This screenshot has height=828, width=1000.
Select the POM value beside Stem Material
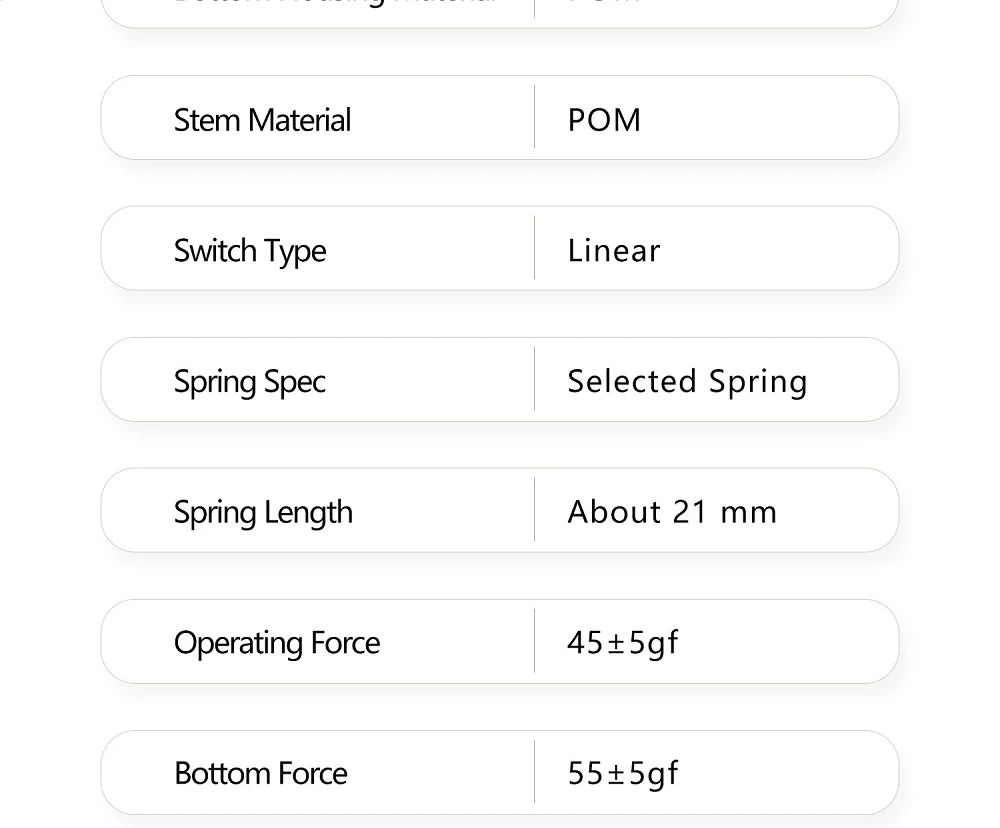[x=604, y=120]
